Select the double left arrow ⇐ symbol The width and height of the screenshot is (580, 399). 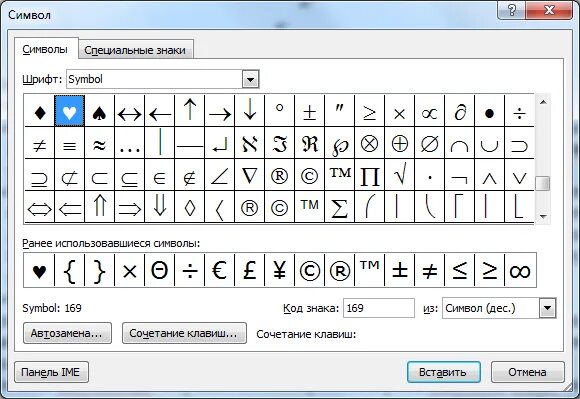pyautogui.click(x=70, y=207)
